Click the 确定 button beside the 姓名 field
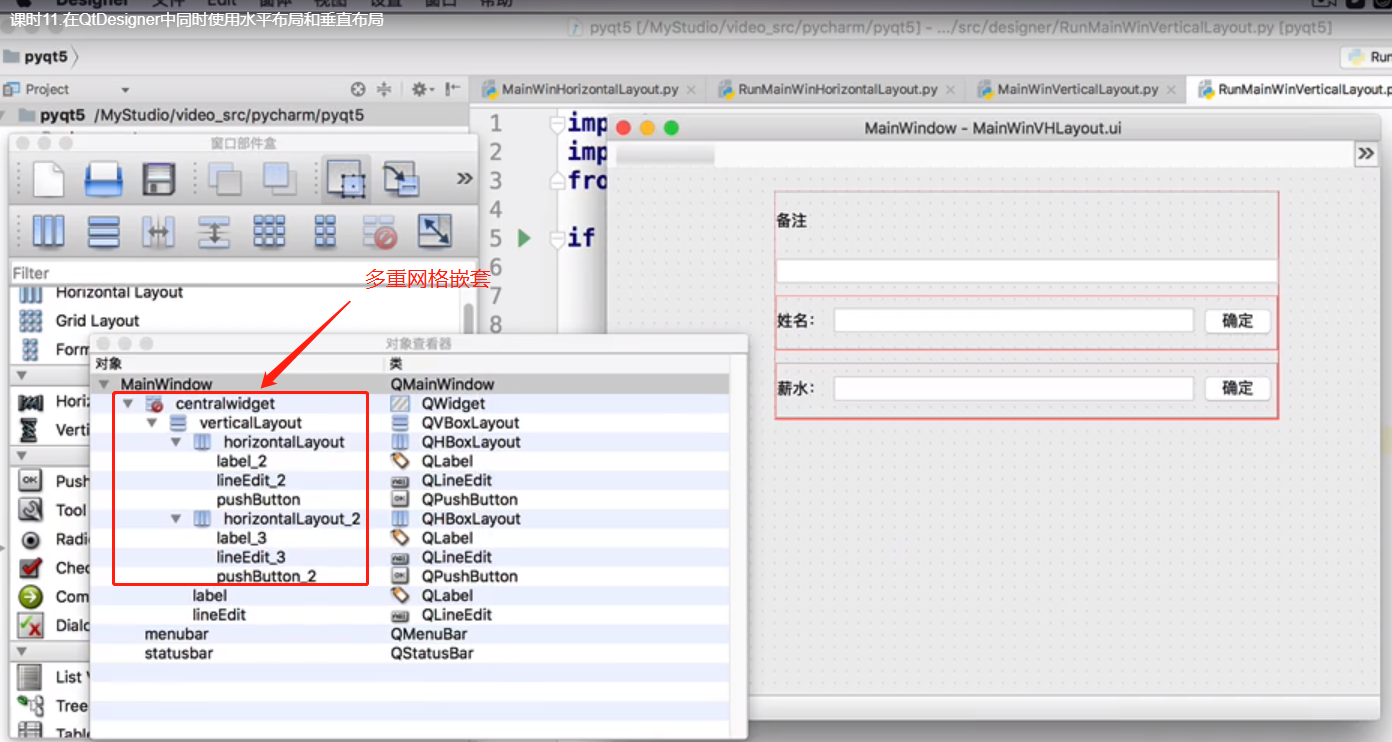Screen dimensions: 1392x742 (1237, 321)
